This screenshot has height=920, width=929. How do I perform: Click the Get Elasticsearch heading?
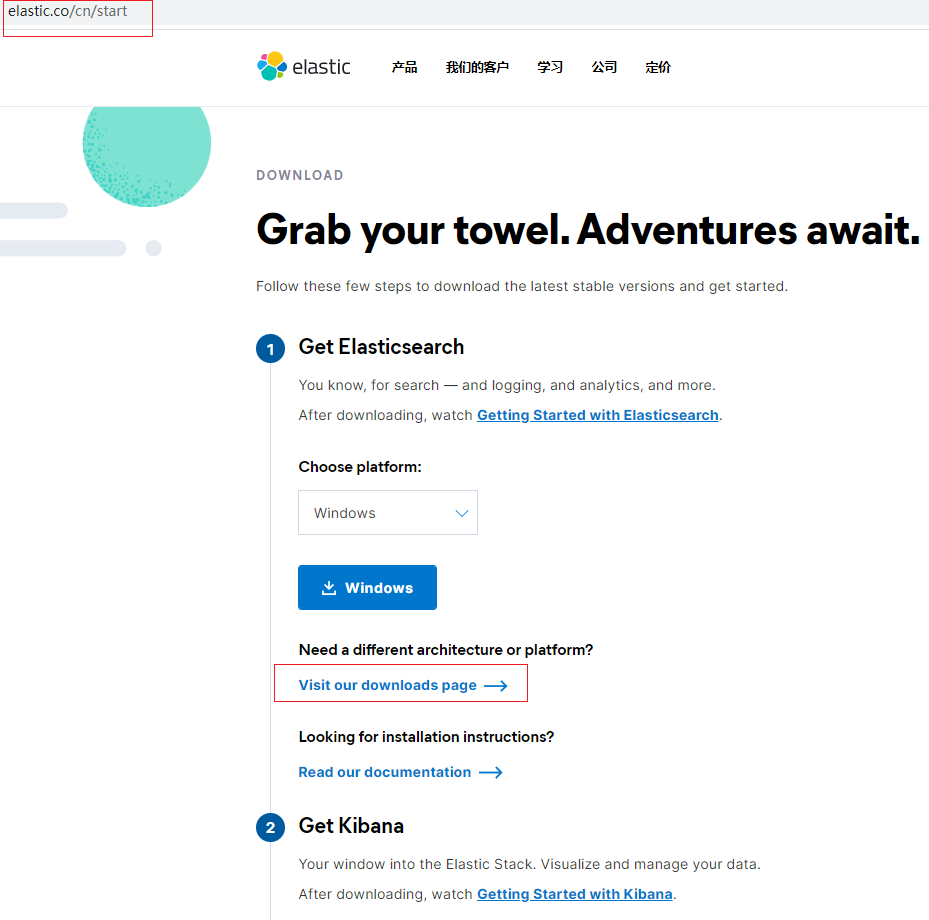[381, 347]
